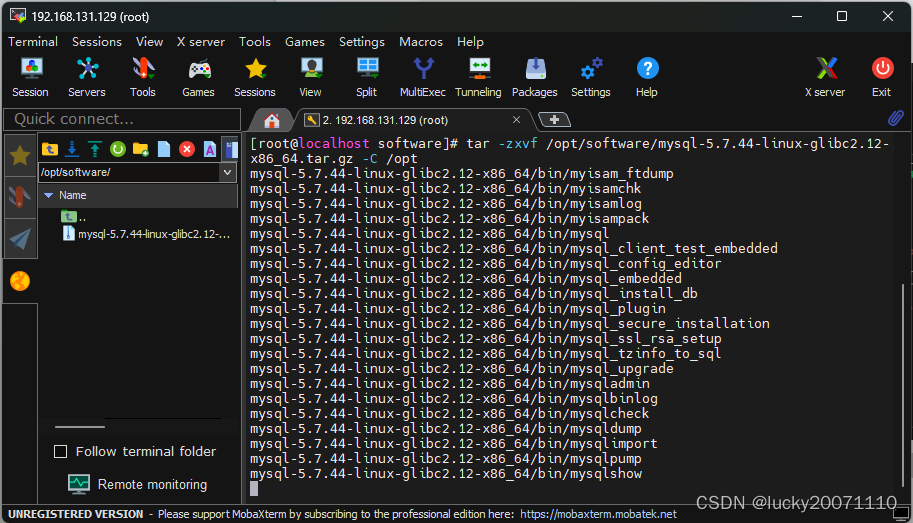
Task: Toggle the X server toolbar icon
Action: coord(825,77)
